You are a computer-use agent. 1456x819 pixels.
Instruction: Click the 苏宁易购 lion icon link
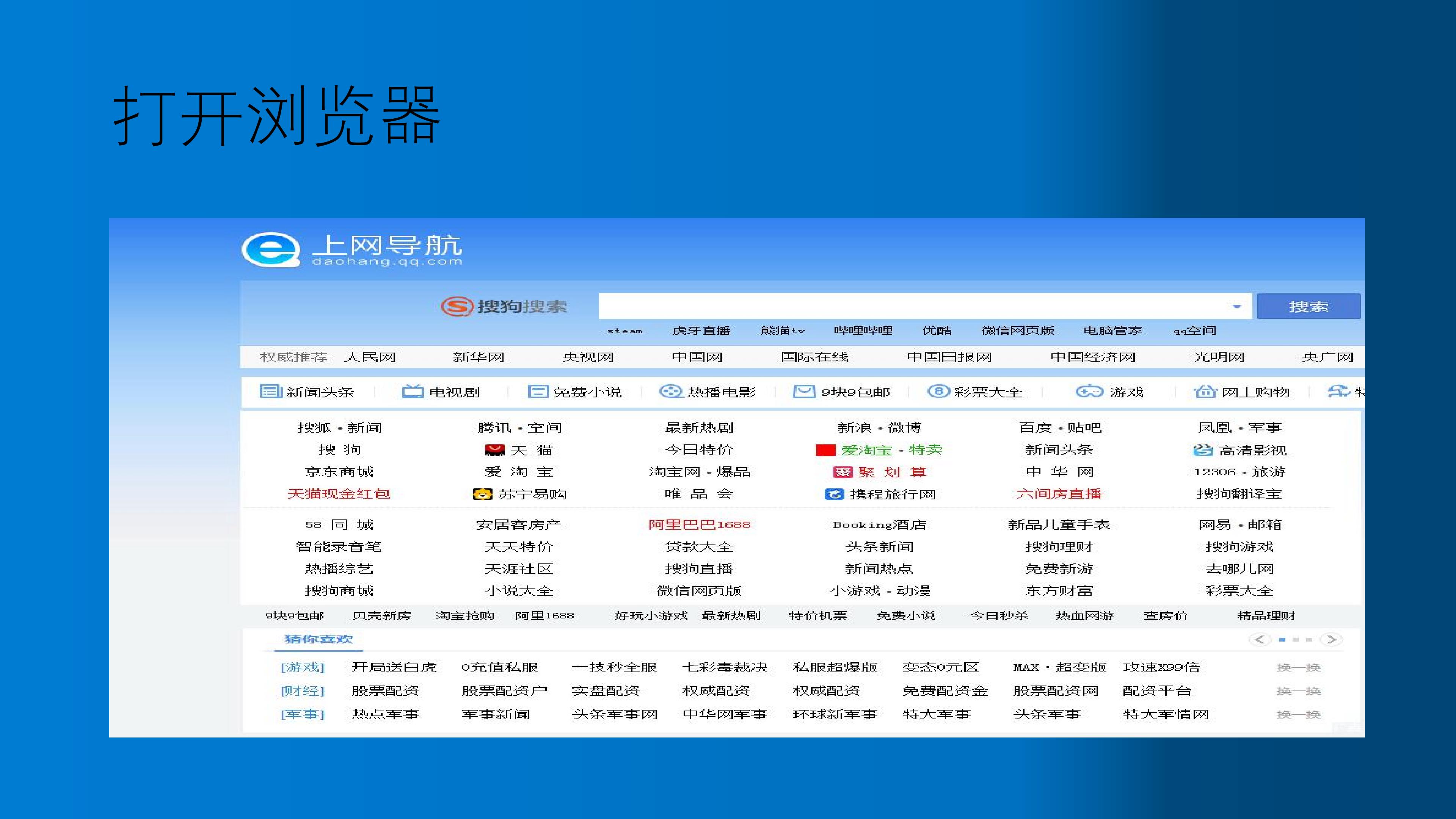pos(520,494)
